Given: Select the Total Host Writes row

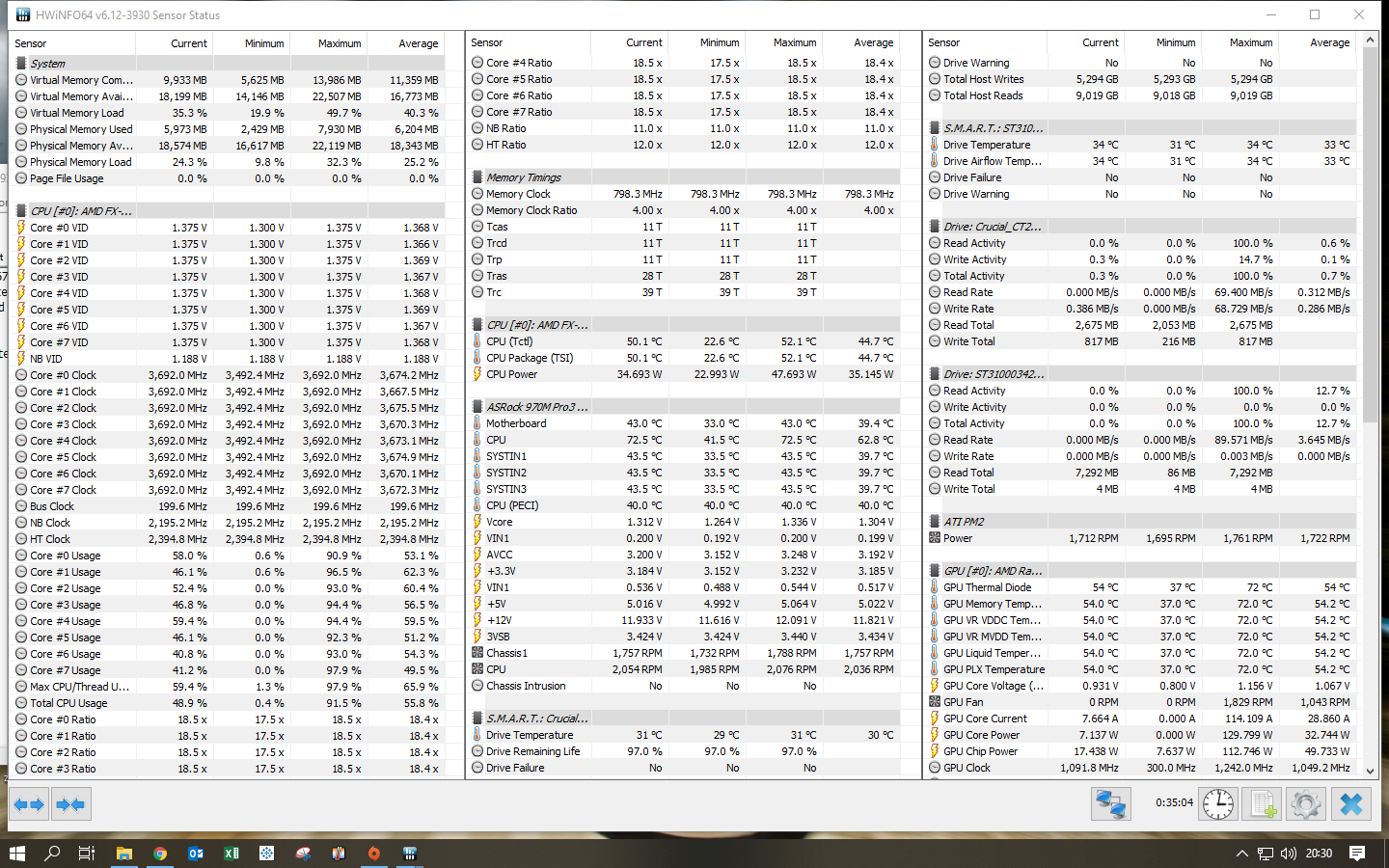Looking at the screenshot, I should point(1141,79).
